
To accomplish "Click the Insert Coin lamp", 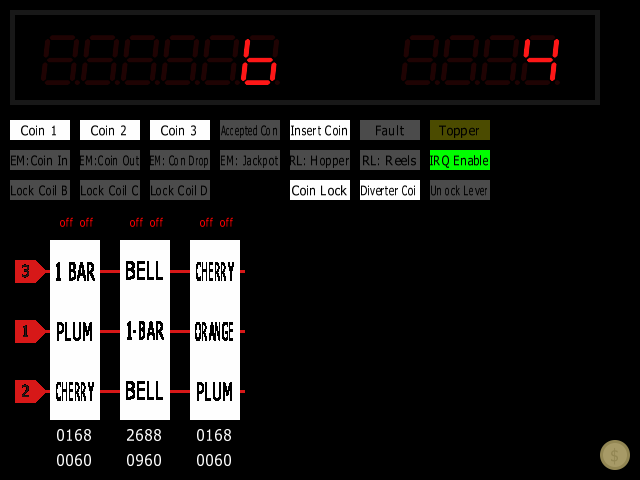I will click(320, 130).
